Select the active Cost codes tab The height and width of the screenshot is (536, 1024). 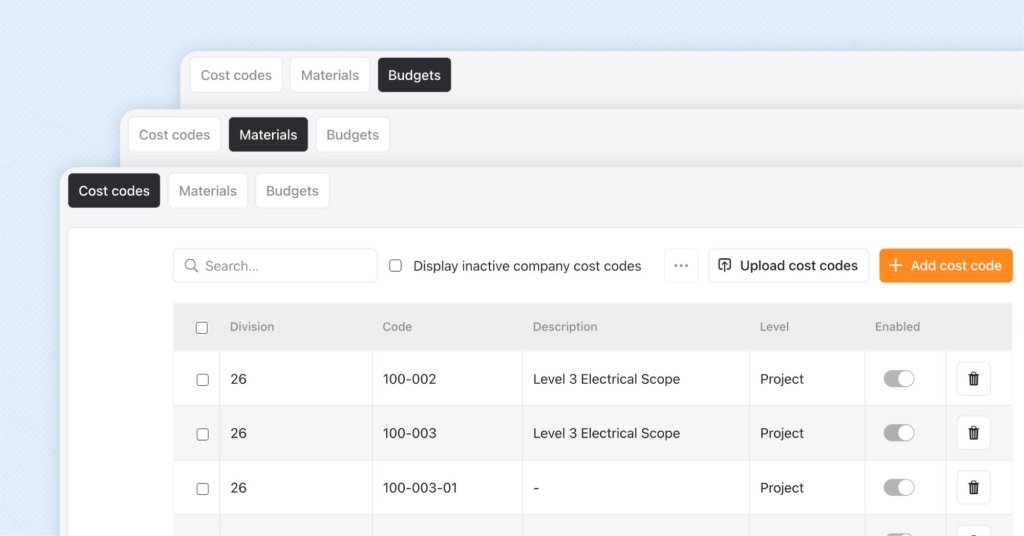114,191
